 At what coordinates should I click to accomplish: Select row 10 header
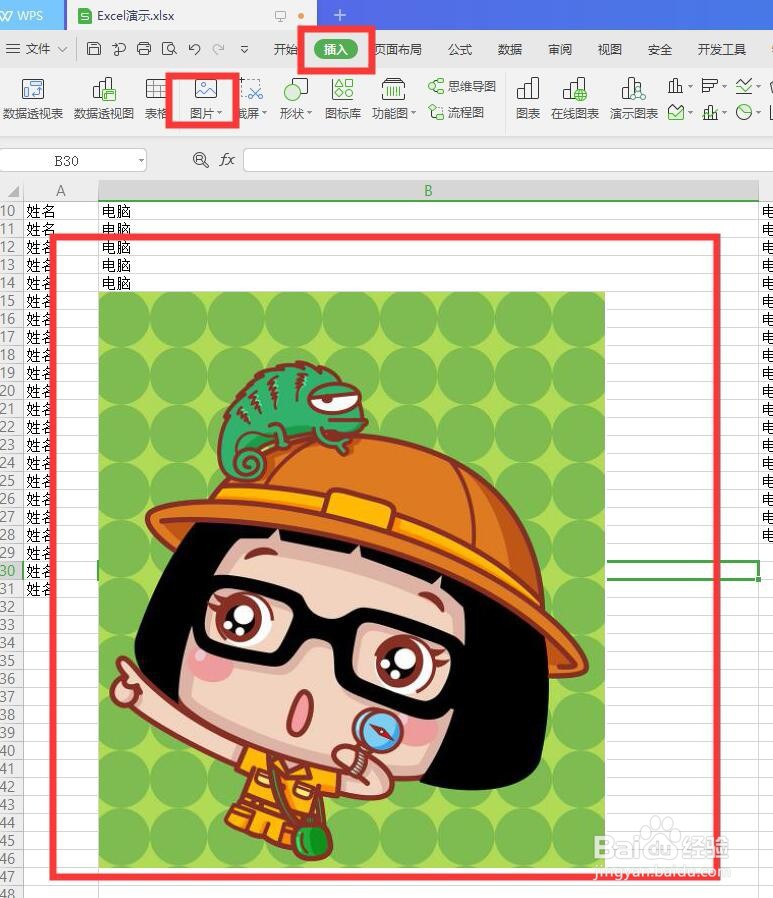coord(9,211)
